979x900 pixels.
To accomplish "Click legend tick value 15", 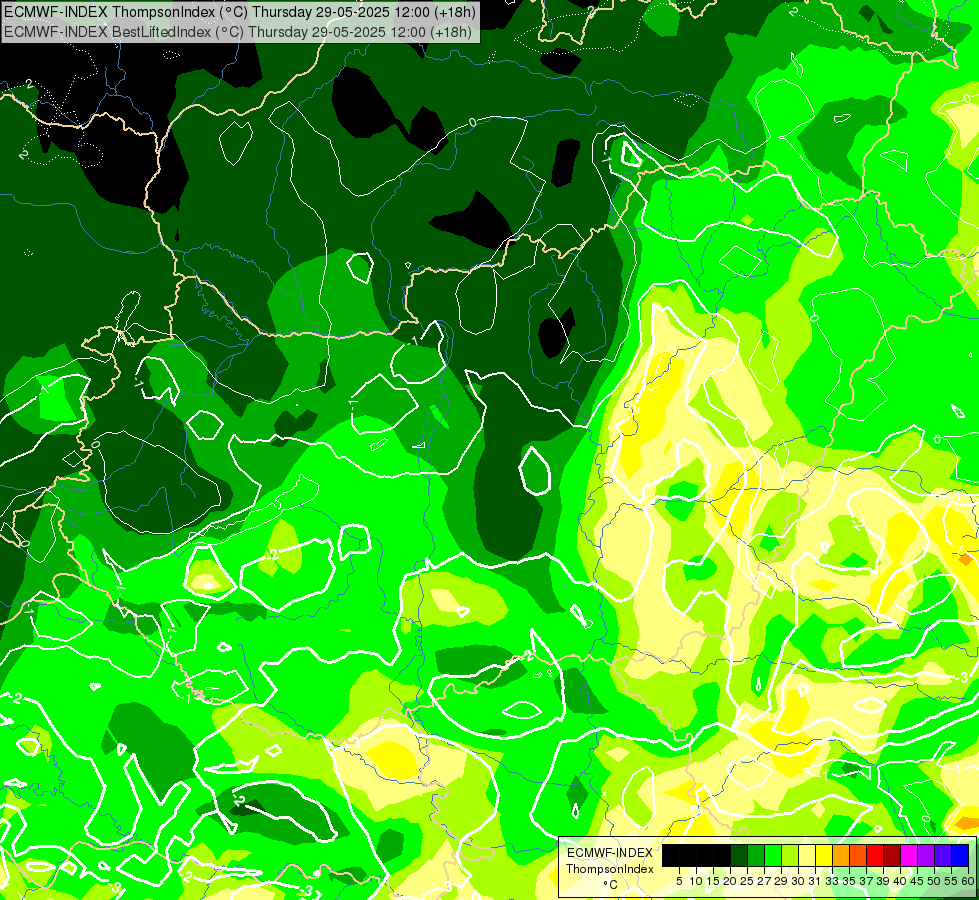I will point(713,881).
